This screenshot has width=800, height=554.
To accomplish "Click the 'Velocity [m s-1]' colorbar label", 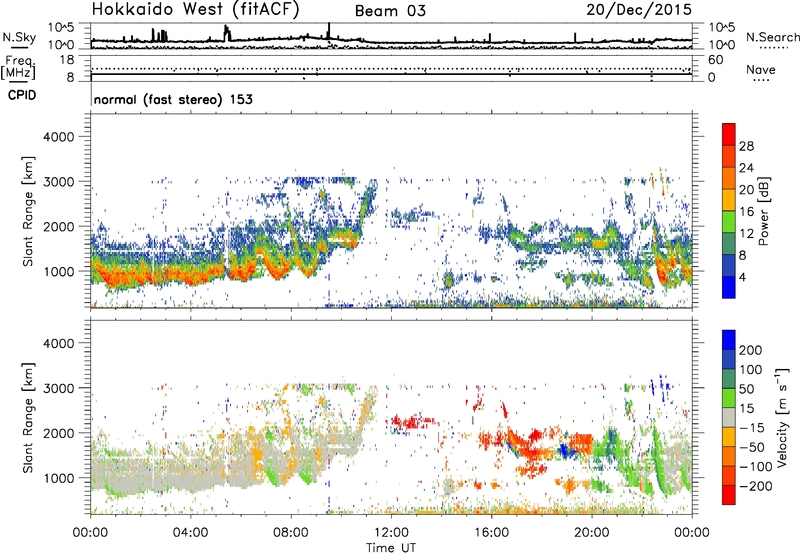I will click(x=782, y=417).
